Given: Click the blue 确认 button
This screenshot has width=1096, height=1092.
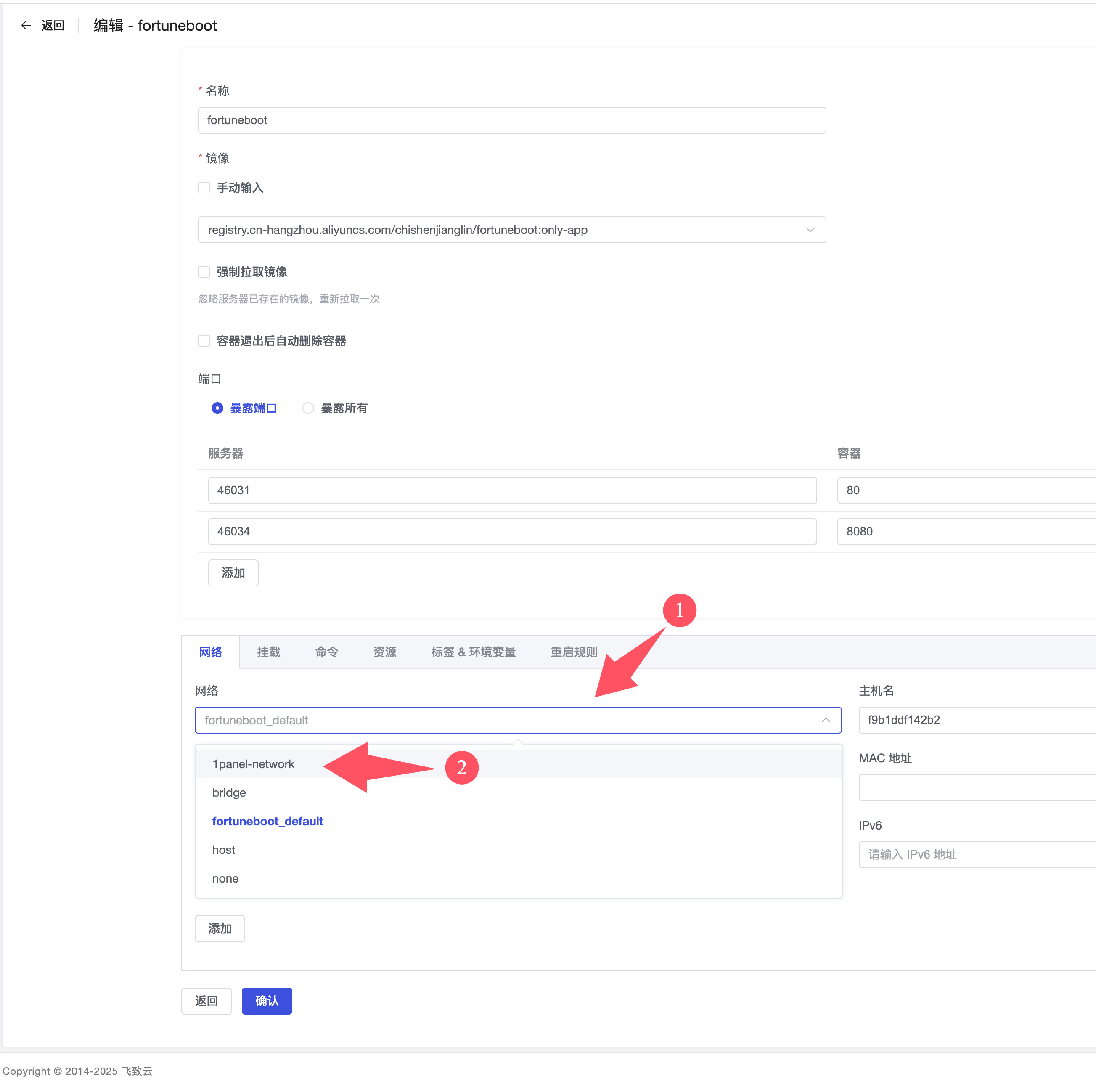Looking at the screenshot, I should 267,1001.
